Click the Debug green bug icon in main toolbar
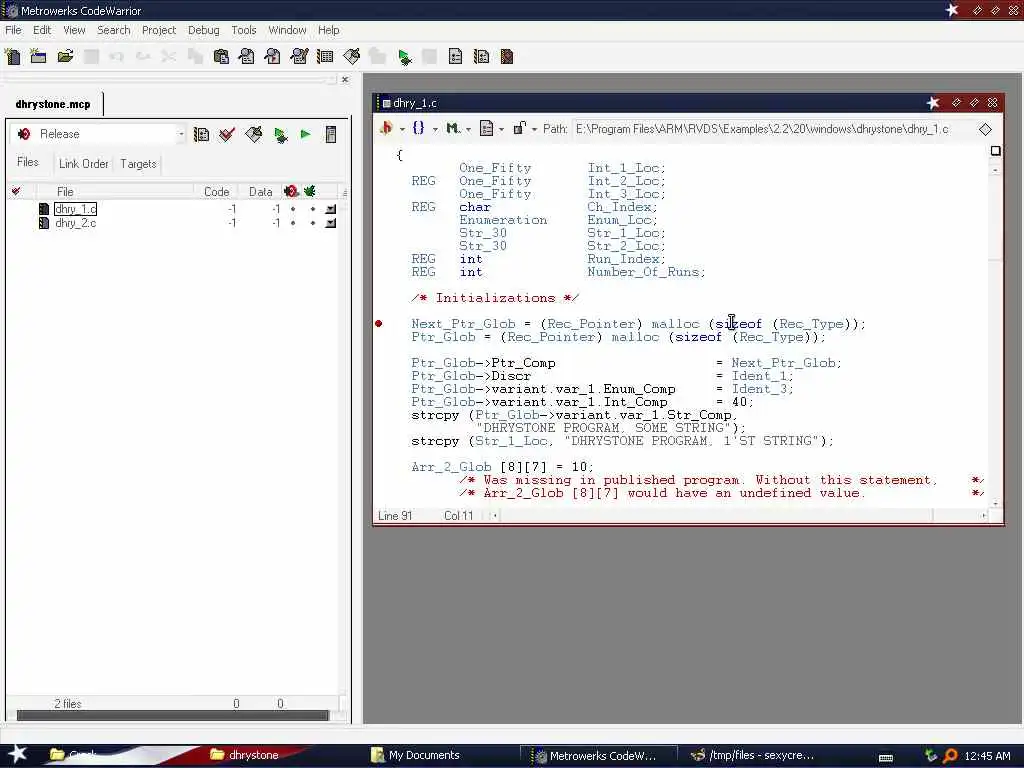The width and height of the screenshot is (1024, 768). [x=405, y=57]
